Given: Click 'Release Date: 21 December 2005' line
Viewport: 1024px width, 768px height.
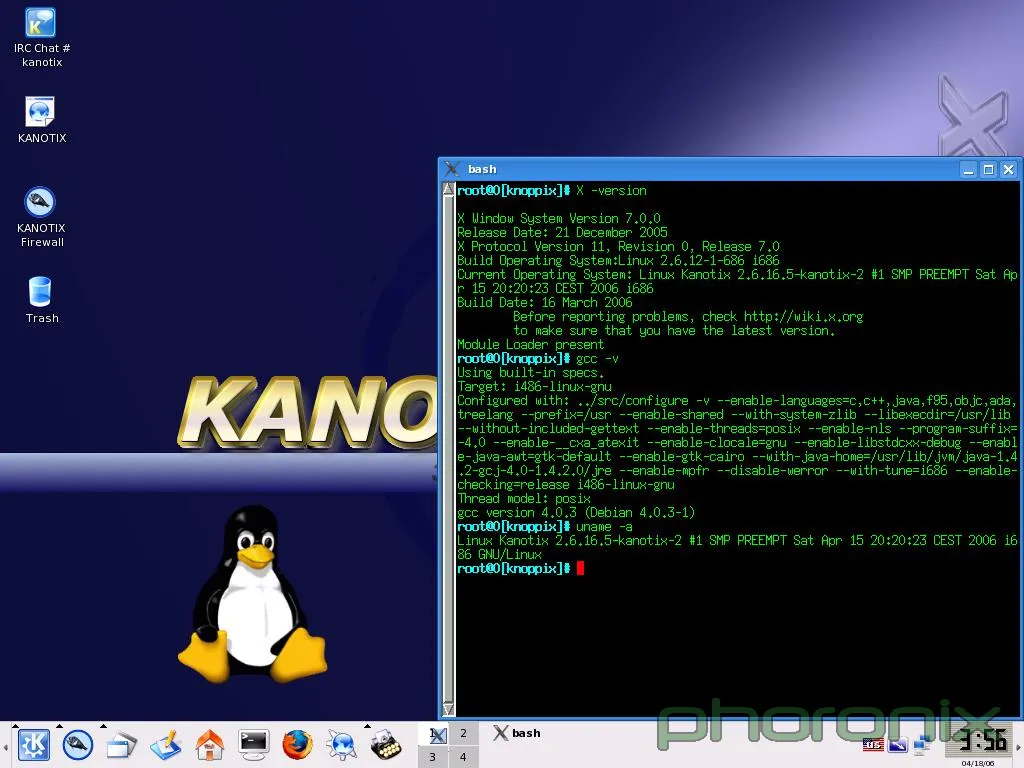Looking at the screenshot, I should pos(562,232).
